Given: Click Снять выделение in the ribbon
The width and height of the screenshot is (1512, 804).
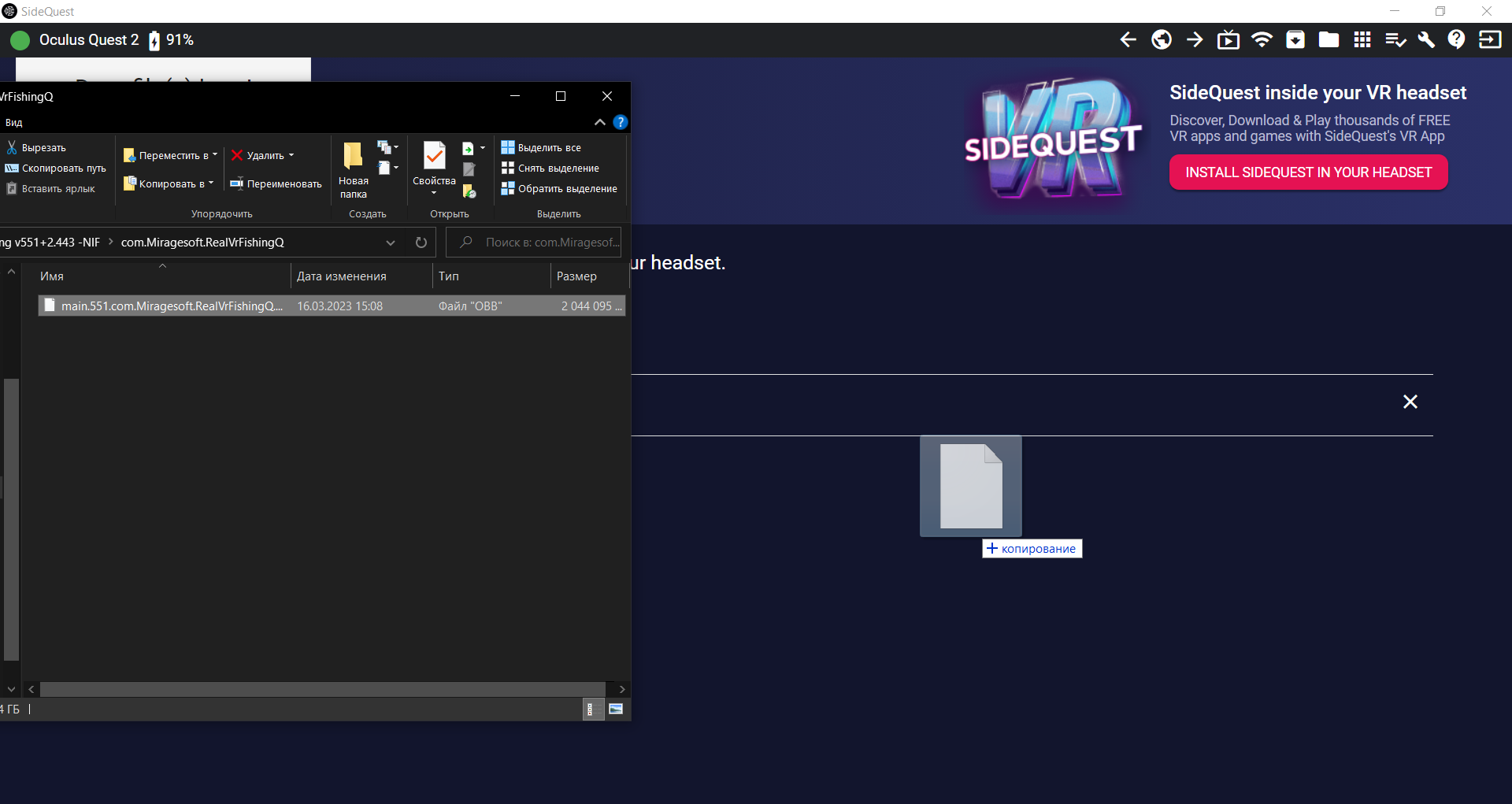Looking at the screenshot, I should 550,168.
